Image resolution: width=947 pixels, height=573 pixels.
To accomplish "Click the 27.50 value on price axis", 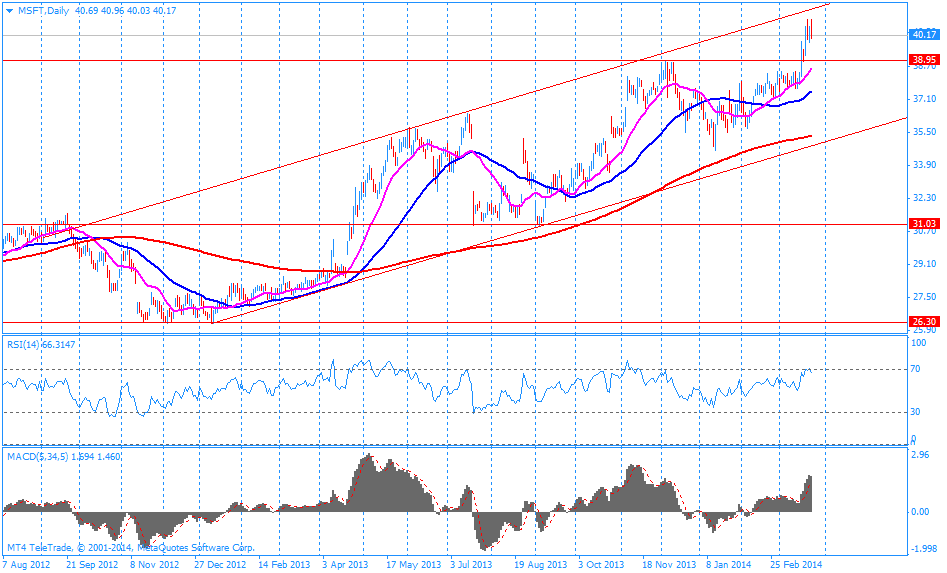I will coord(925,297).
